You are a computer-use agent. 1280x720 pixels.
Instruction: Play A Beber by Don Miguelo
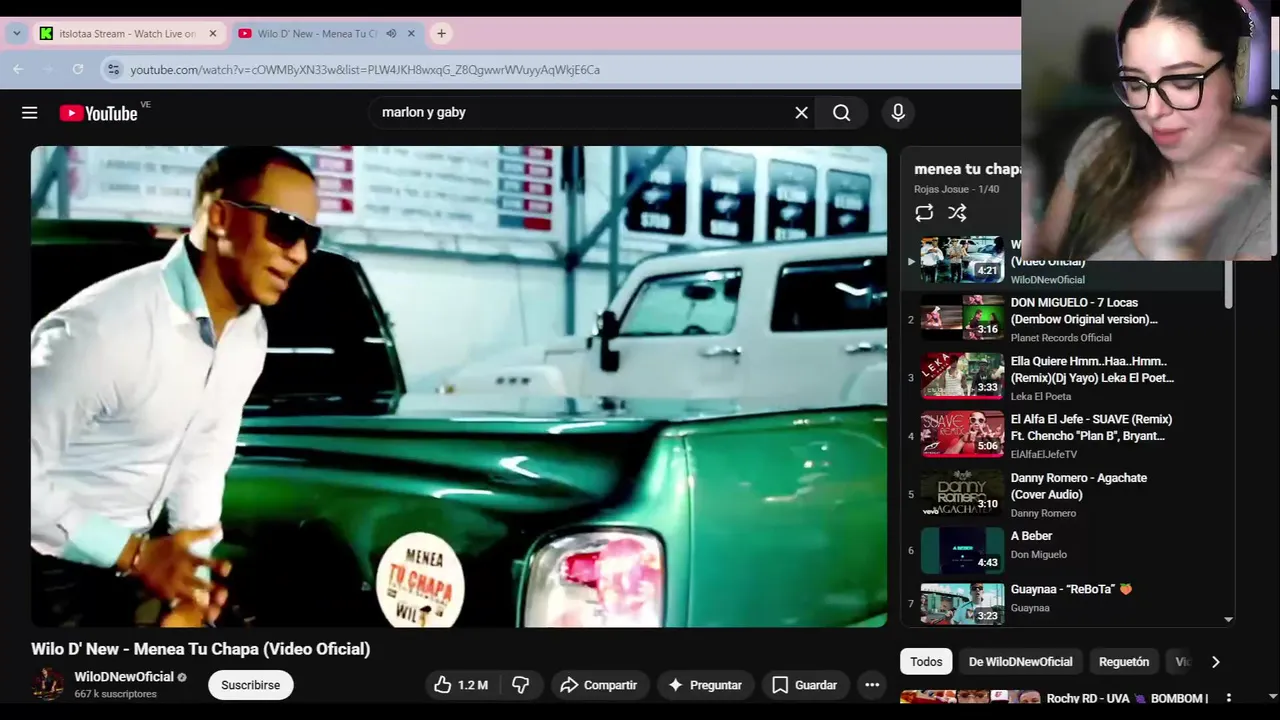coord(1065,552)
